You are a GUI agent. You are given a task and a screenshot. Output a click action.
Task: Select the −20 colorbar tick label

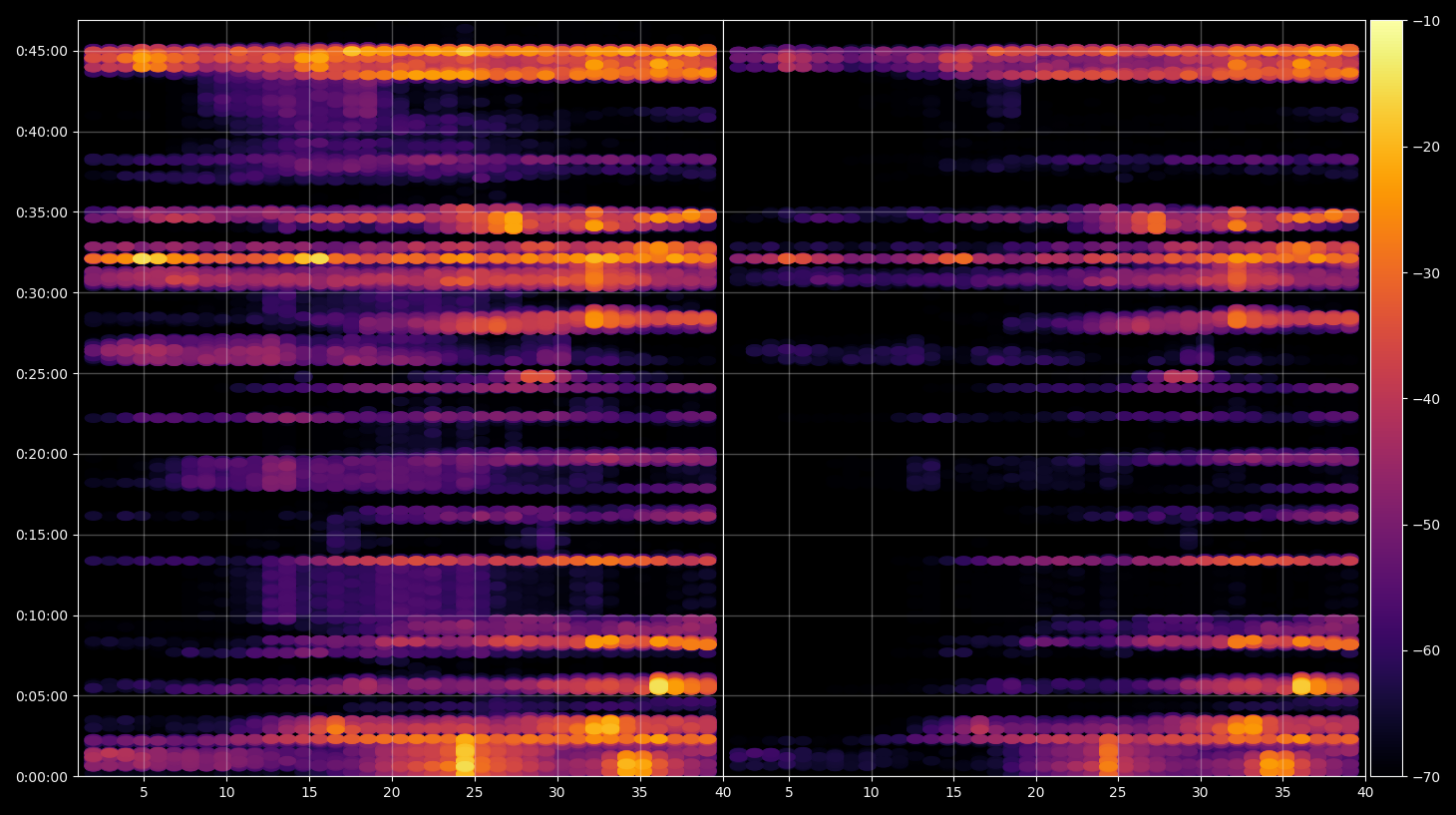[1426, 147]
